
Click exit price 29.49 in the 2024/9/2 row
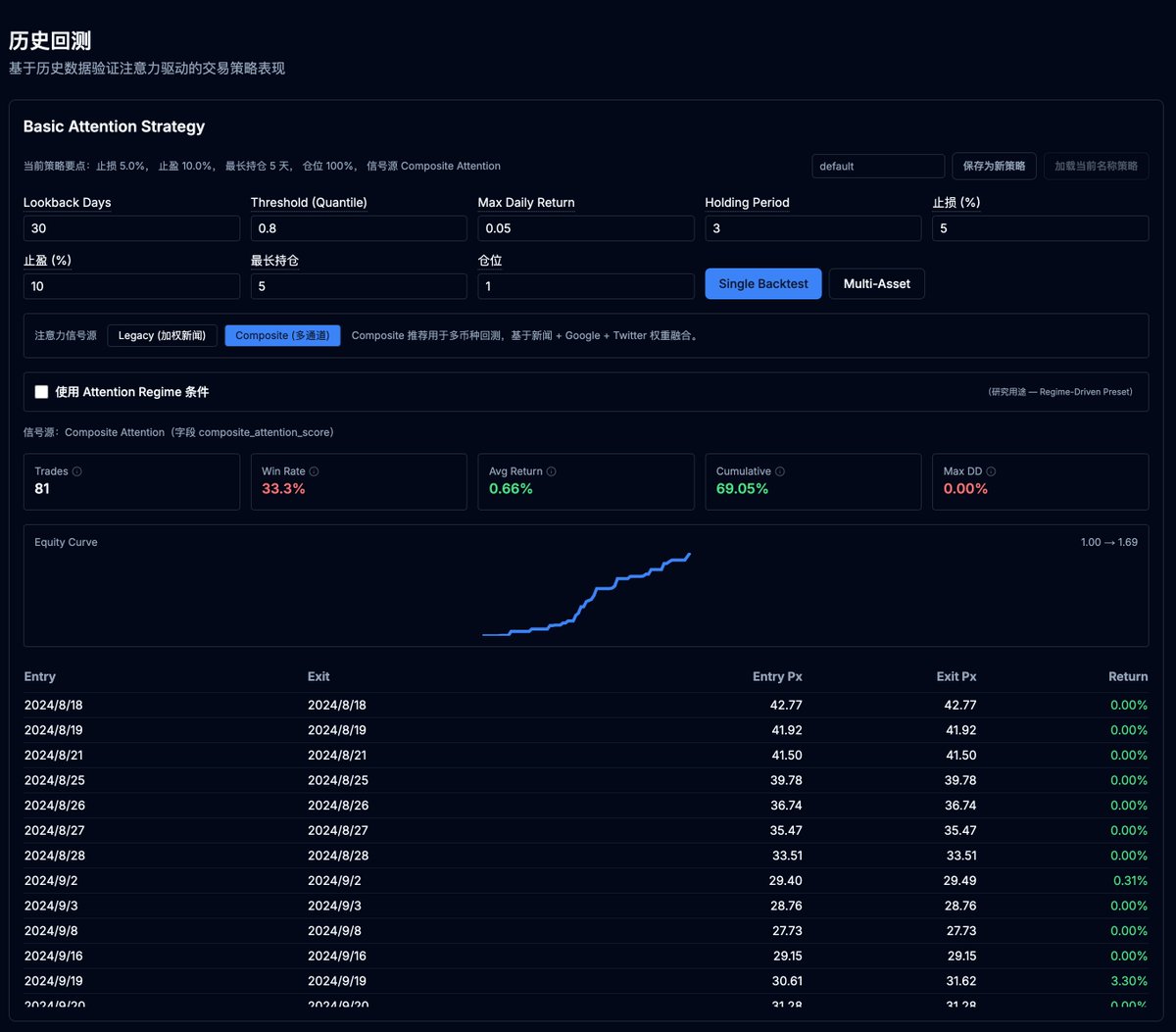(960, 880)
